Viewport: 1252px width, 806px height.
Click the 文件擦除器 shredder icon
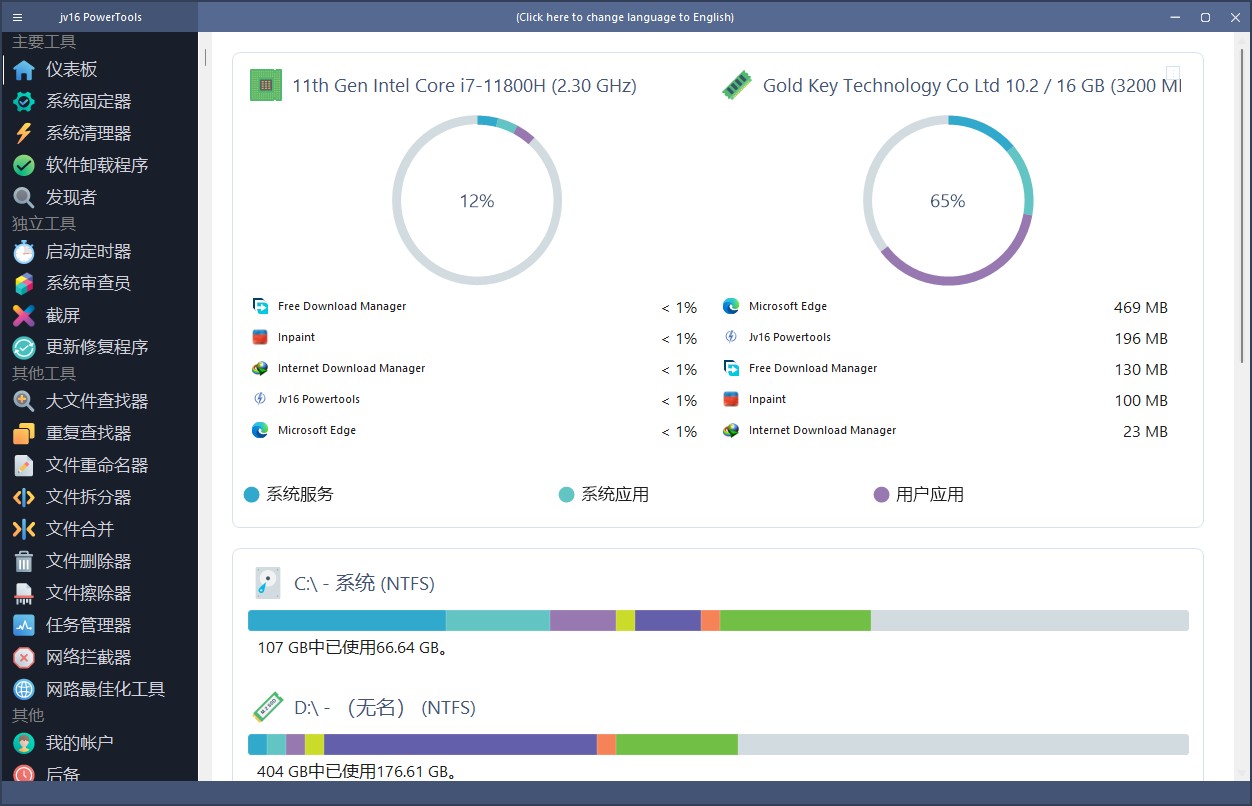(24, 594)
